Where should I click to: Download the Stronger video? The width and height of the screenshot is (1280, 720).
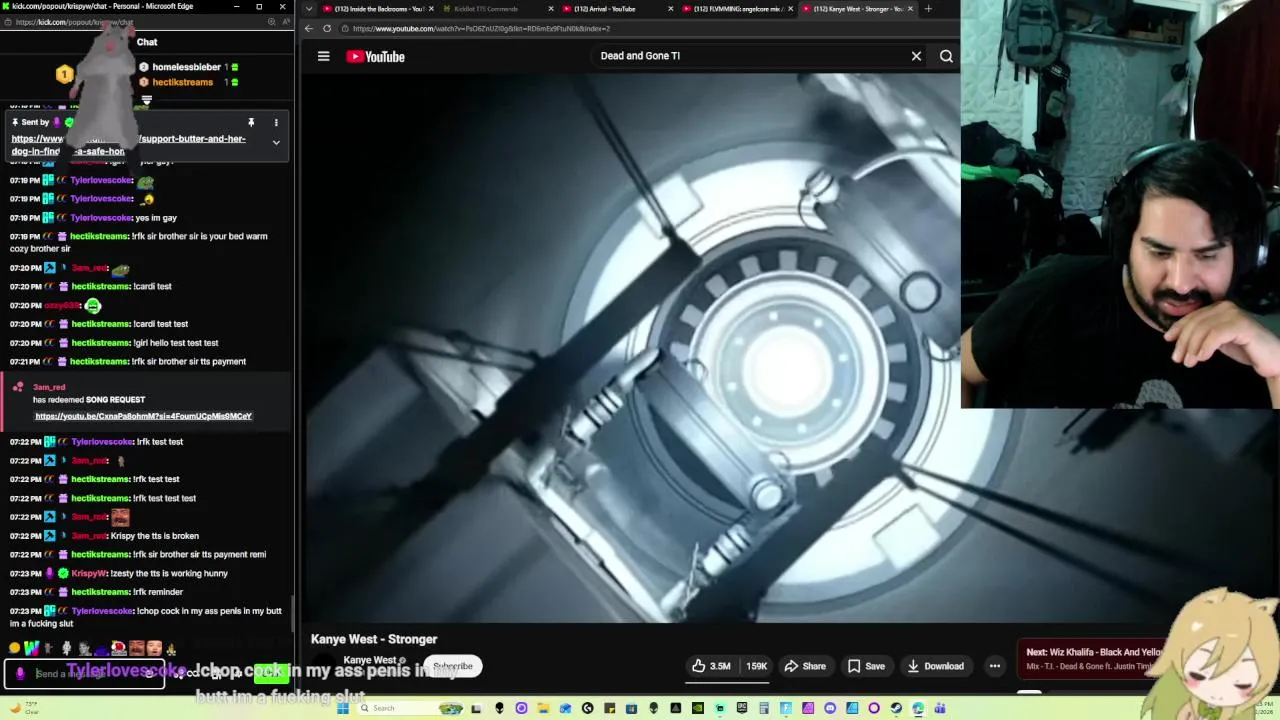tap(936, 666)
